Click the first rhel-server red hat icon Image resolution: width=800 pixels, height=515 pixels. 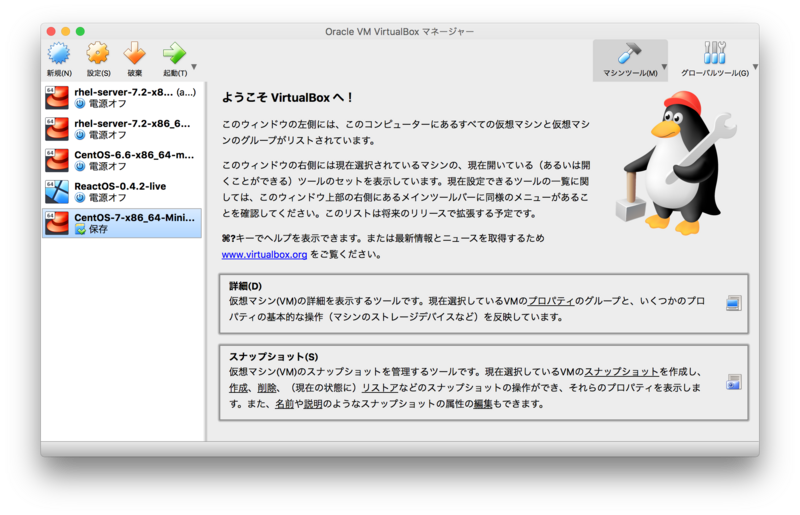click(x=57, y=97)
